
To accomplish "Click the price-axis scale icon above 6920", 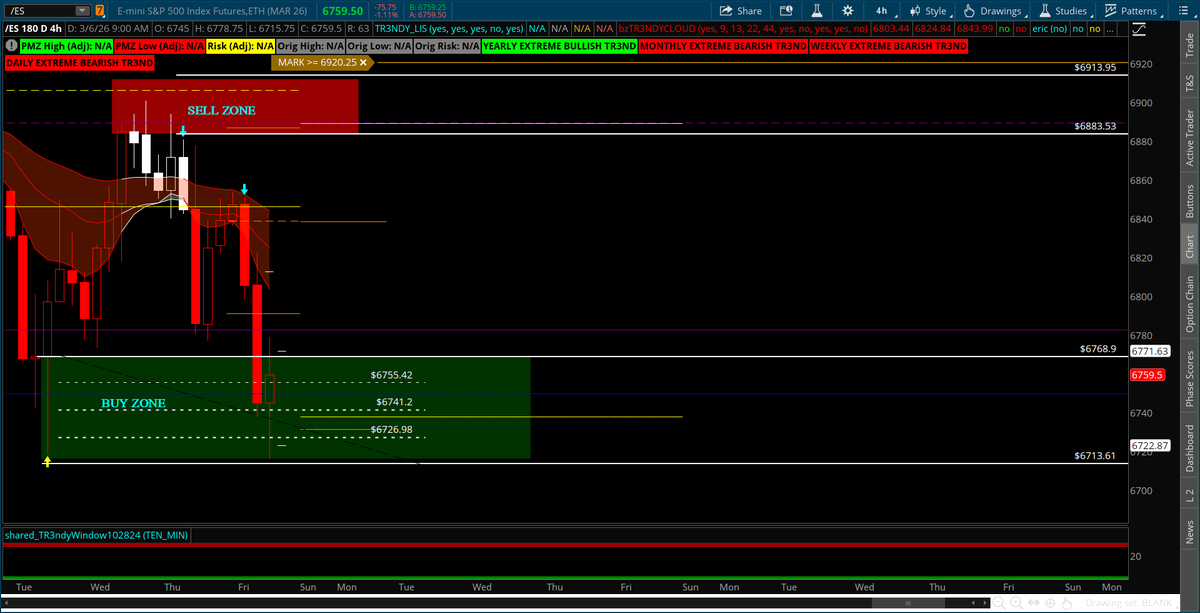I will (1139, 30).
